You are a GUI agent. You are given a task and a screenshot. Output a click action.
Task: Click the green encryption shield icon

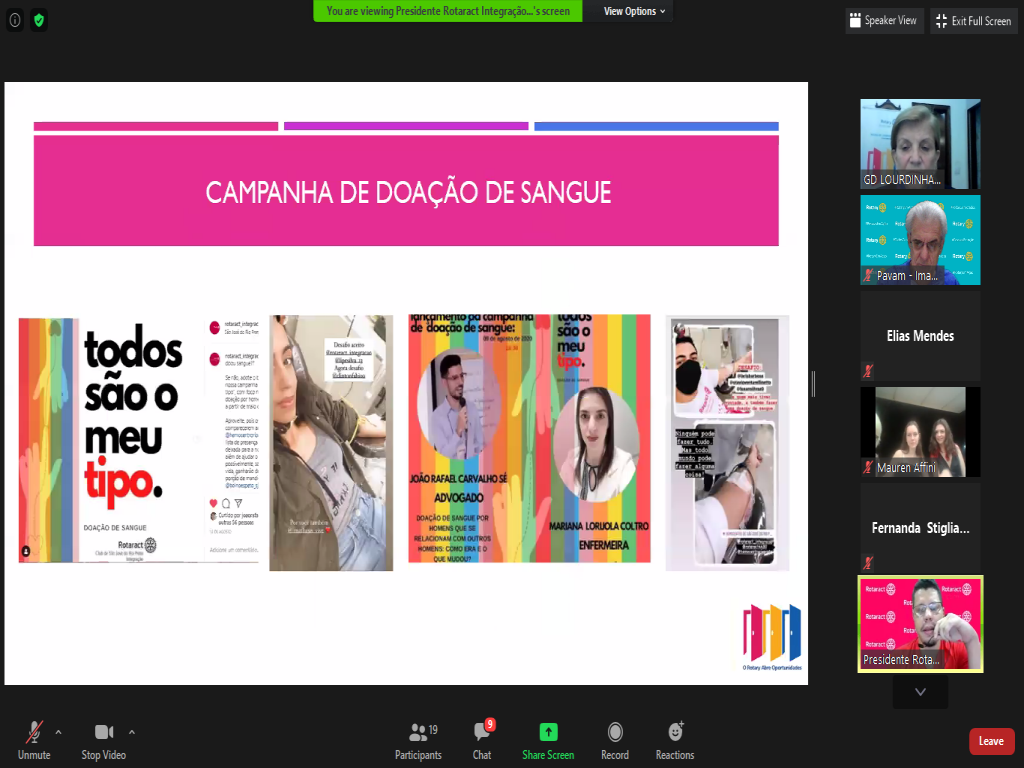tap(39, 20)
